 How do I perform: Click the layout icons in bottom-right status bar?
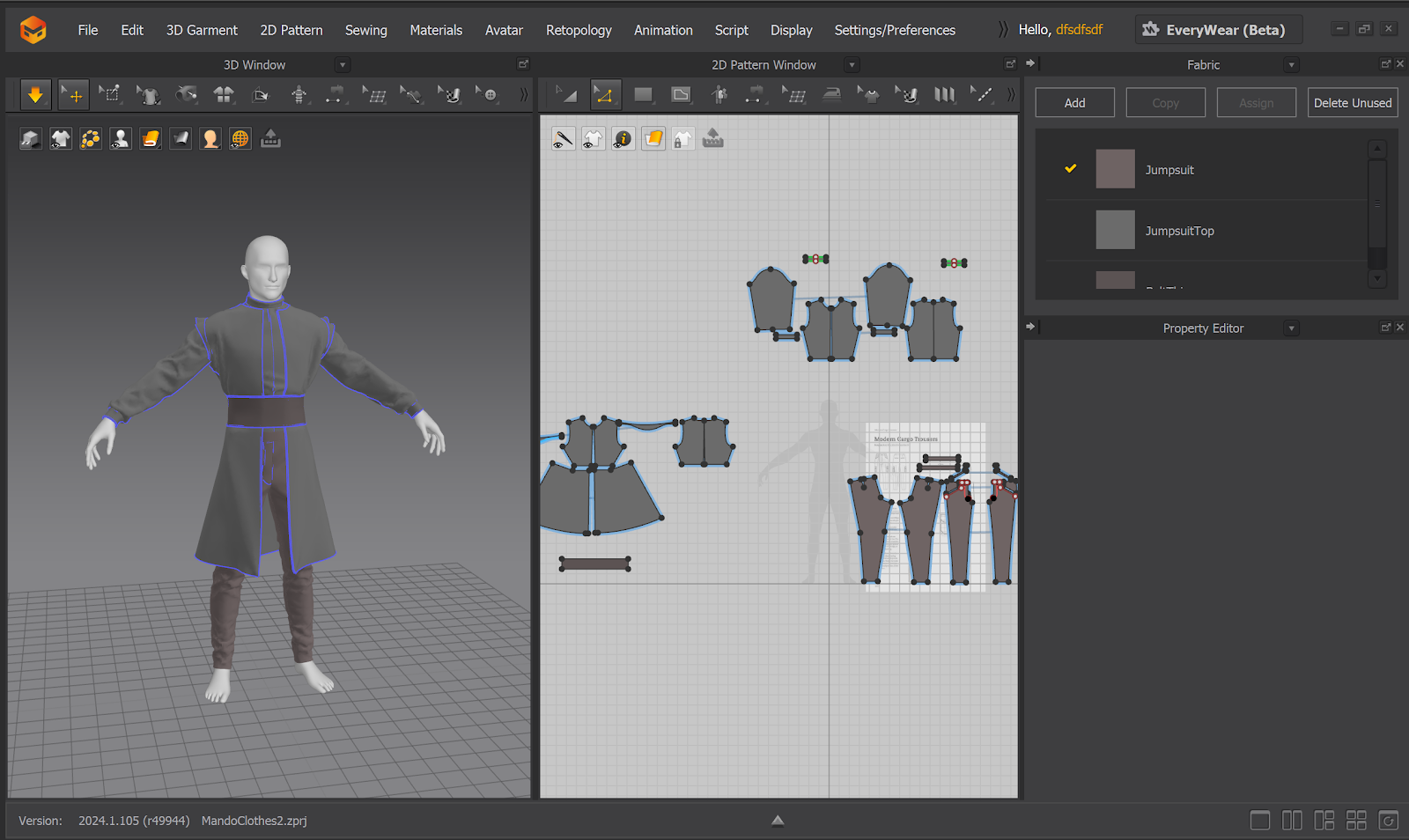coord(1324,821)
